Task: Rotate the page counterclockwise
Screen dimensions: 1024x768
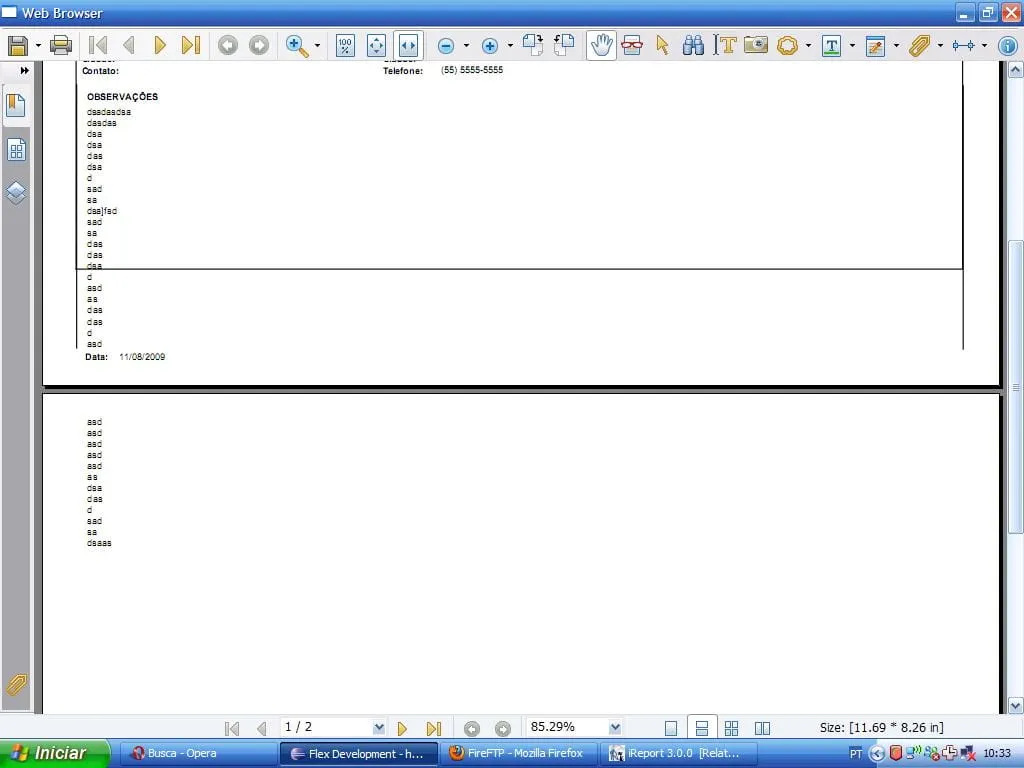Action: pos(564,45)
